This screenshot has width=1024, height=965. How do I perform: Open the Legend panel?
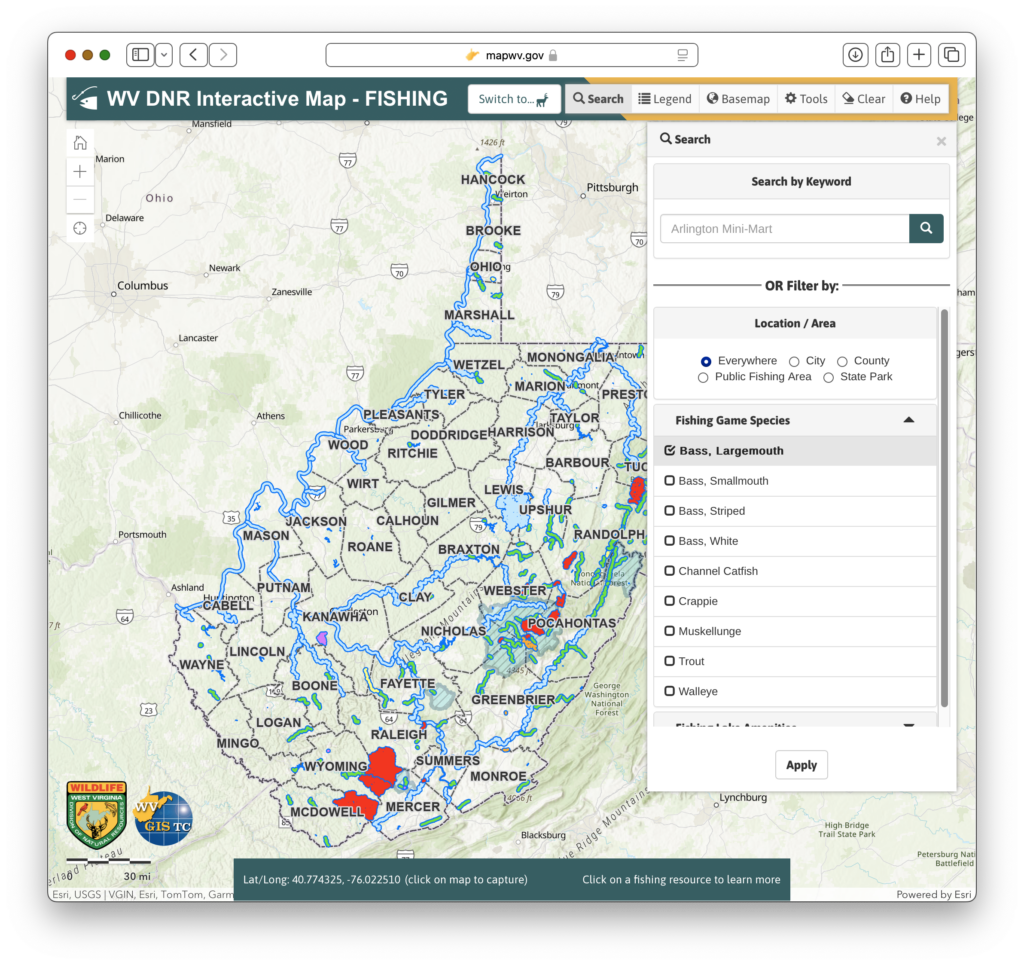[x=664, y=98]
